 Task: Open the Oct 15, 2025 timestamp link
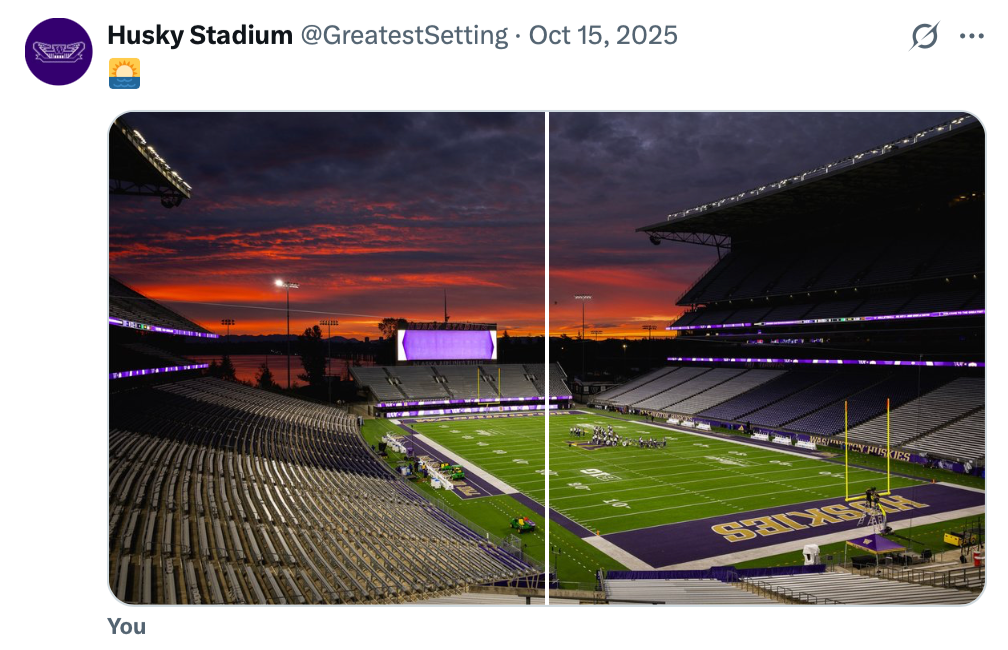[603, 36]
